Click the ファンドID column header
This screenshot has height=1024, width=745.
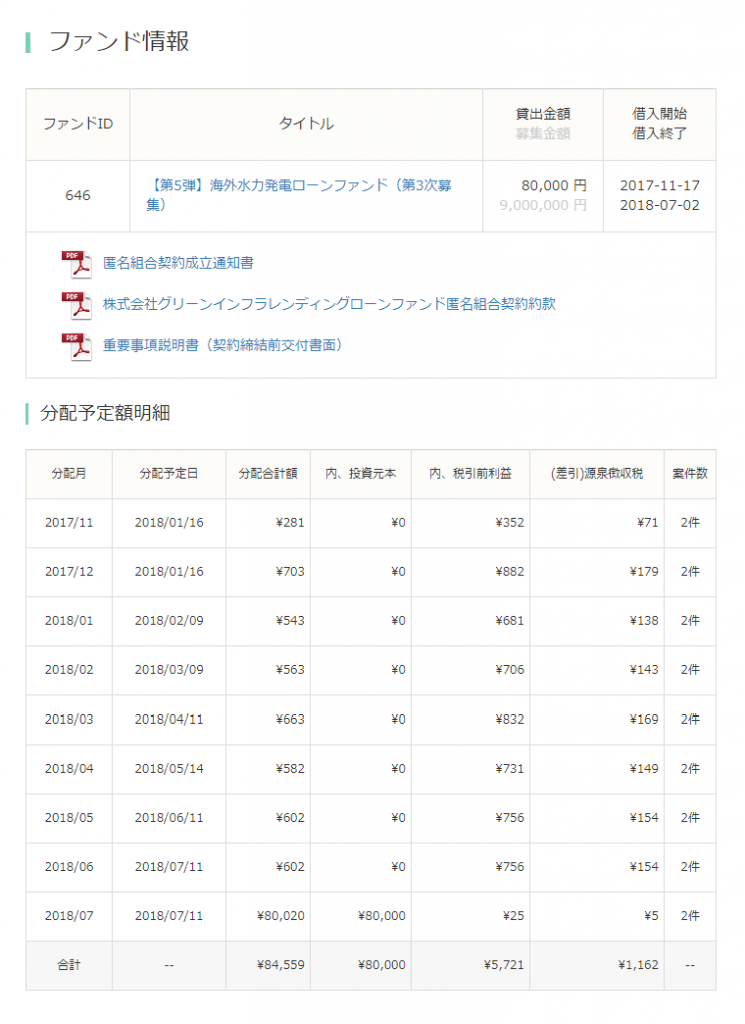78,124
